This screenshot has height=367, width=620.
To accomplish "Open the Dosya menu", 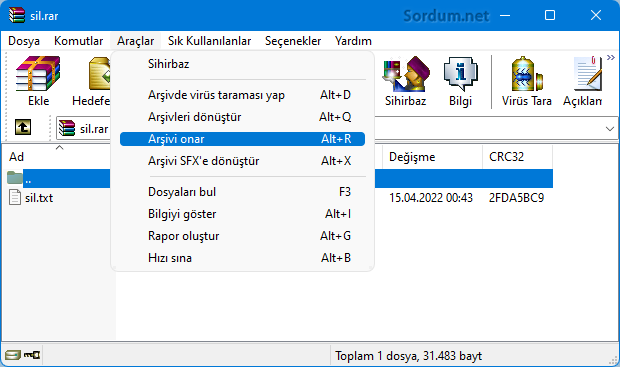I will coord(24,41).
